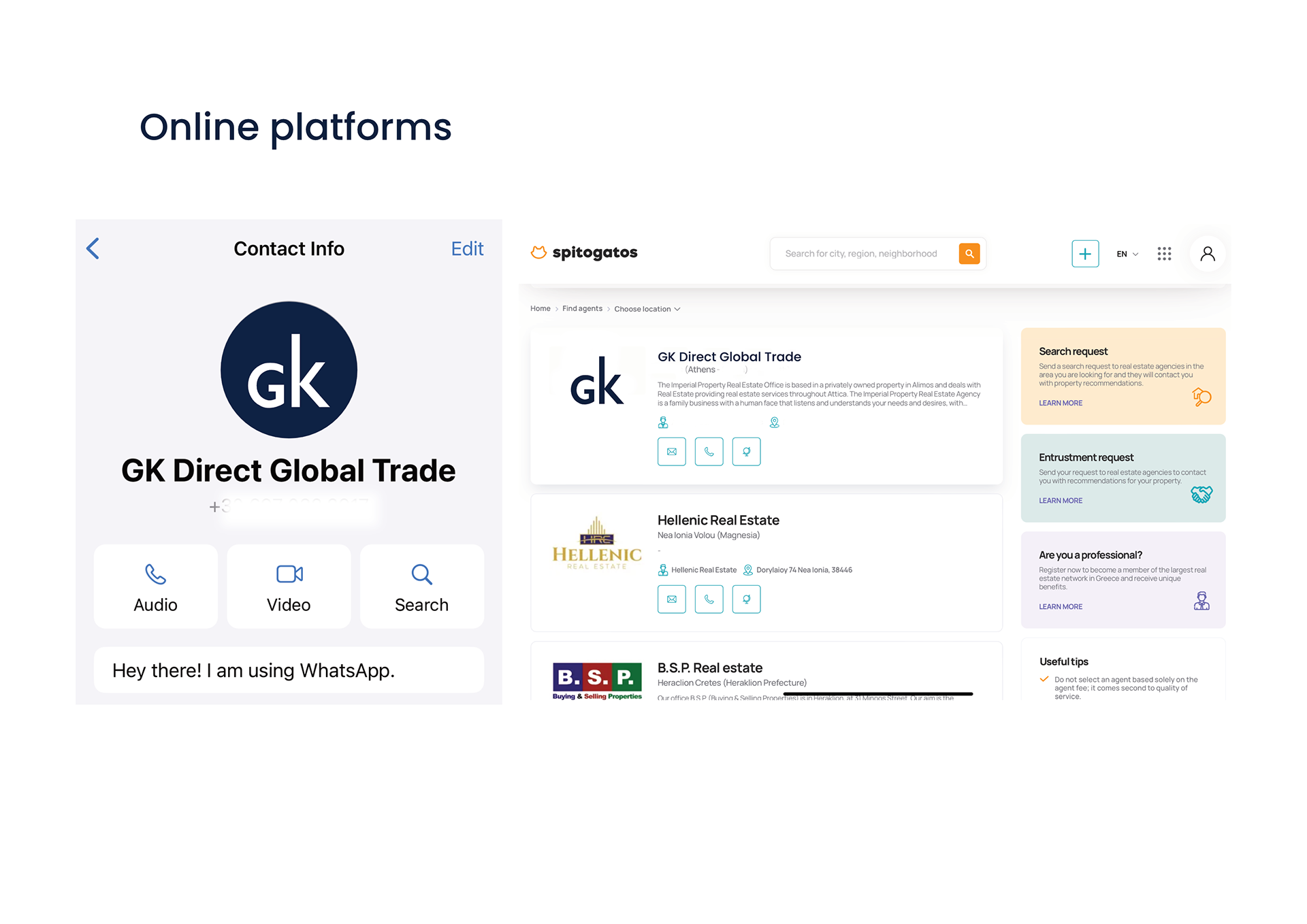Open the apps grid menu icon
Screen dimensions: 1307x924
tap(1164, 254)
